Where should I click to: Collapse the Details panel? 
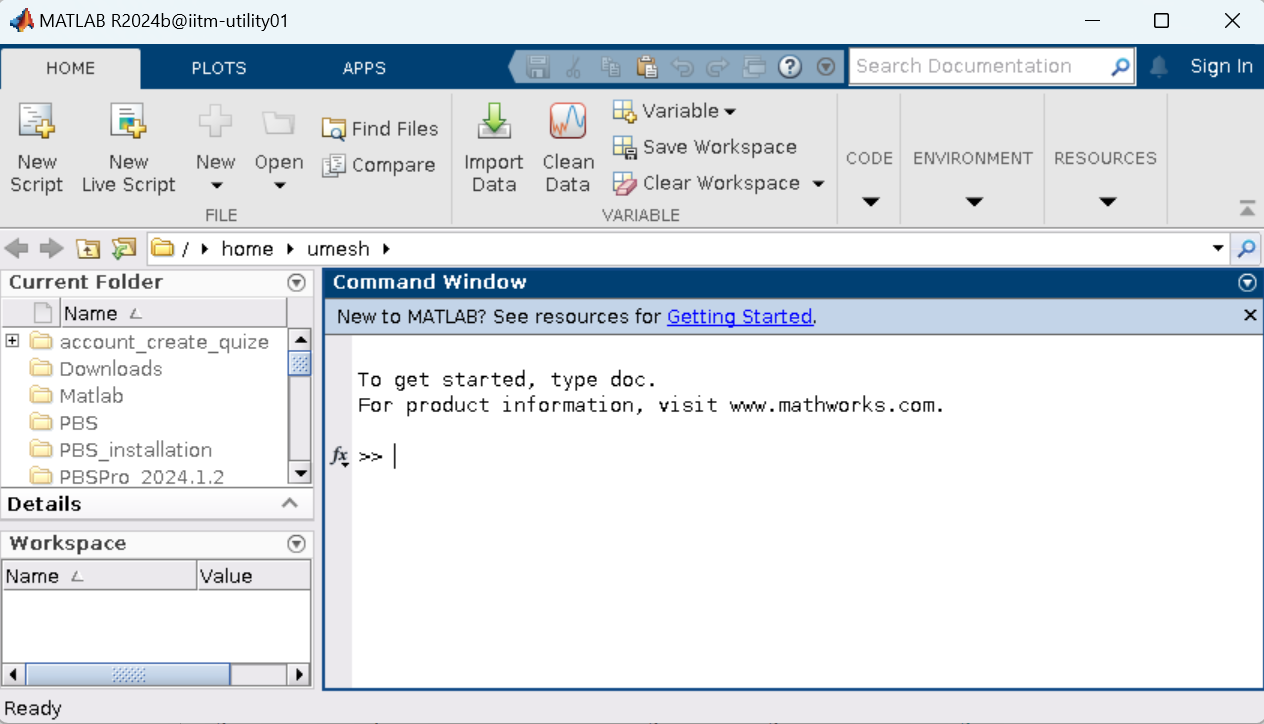[x=291, y=504]
